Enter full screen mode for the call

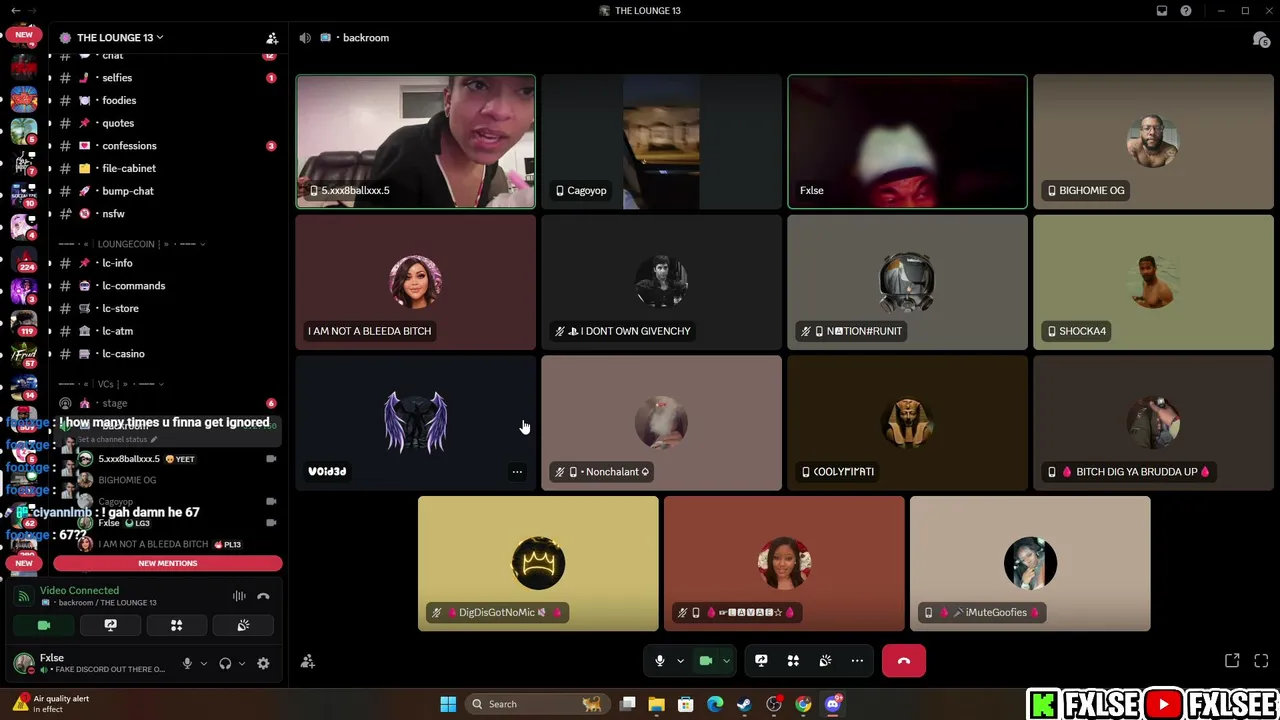1261,661
